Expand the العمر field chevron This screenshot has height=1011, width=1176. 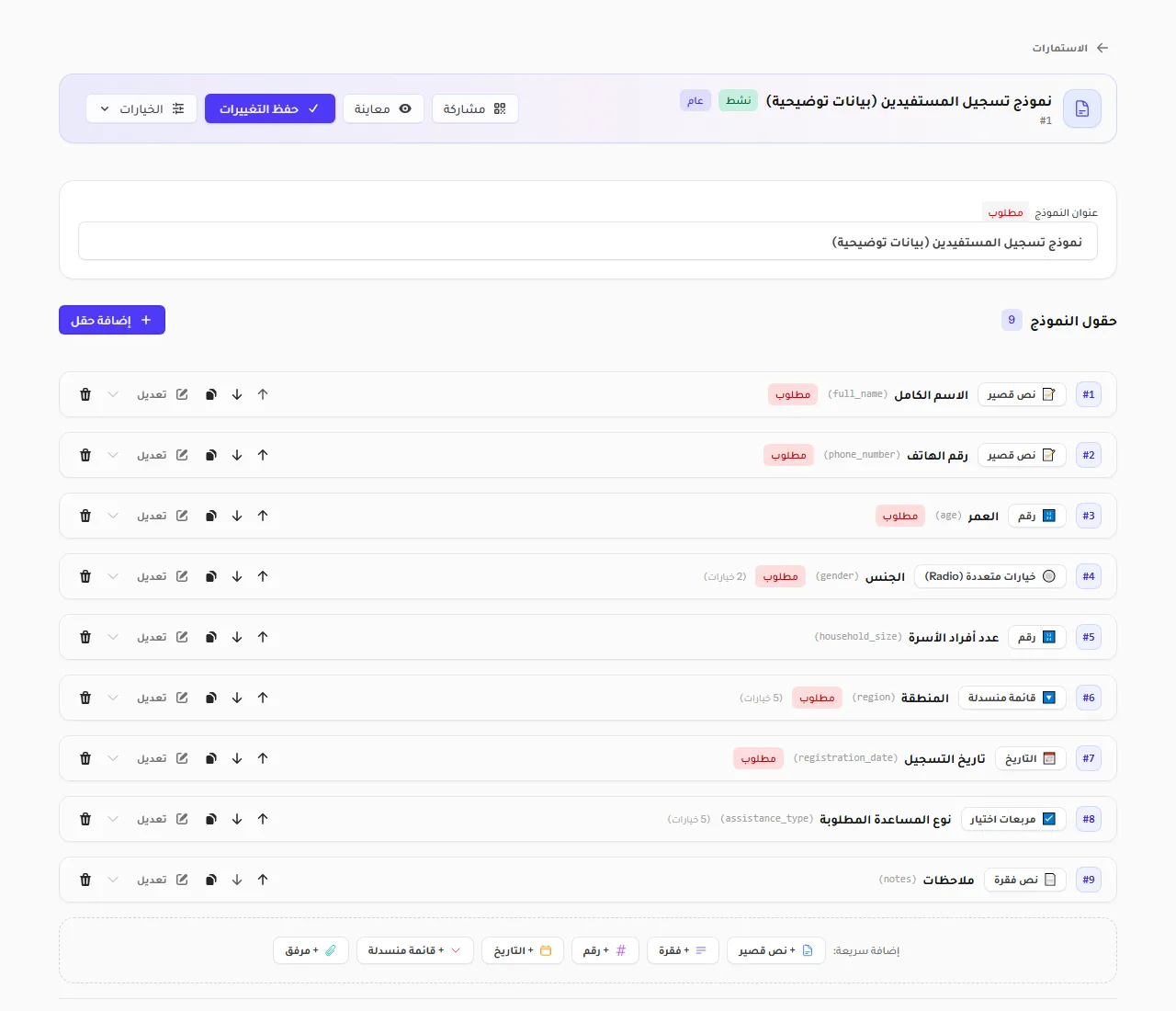point(113,516)
